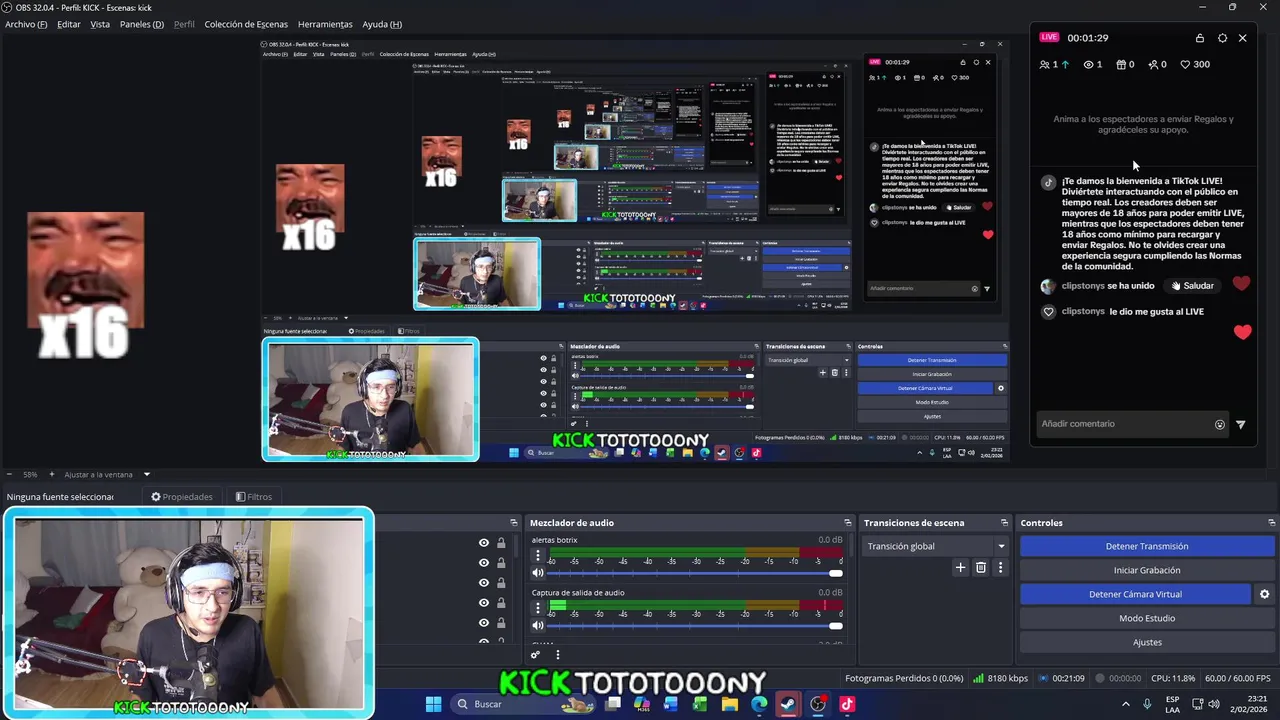
Task: Toggle Modo Estudio
Action: pyautogui.click(x=1147, y=618)
